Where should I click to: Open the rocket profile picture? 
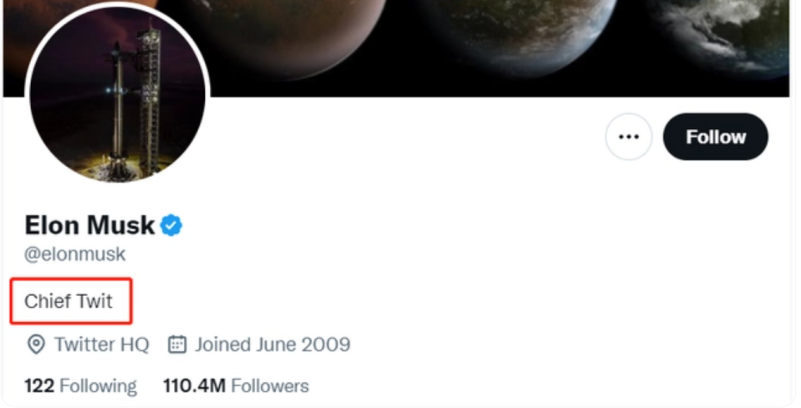pos(117,93)
